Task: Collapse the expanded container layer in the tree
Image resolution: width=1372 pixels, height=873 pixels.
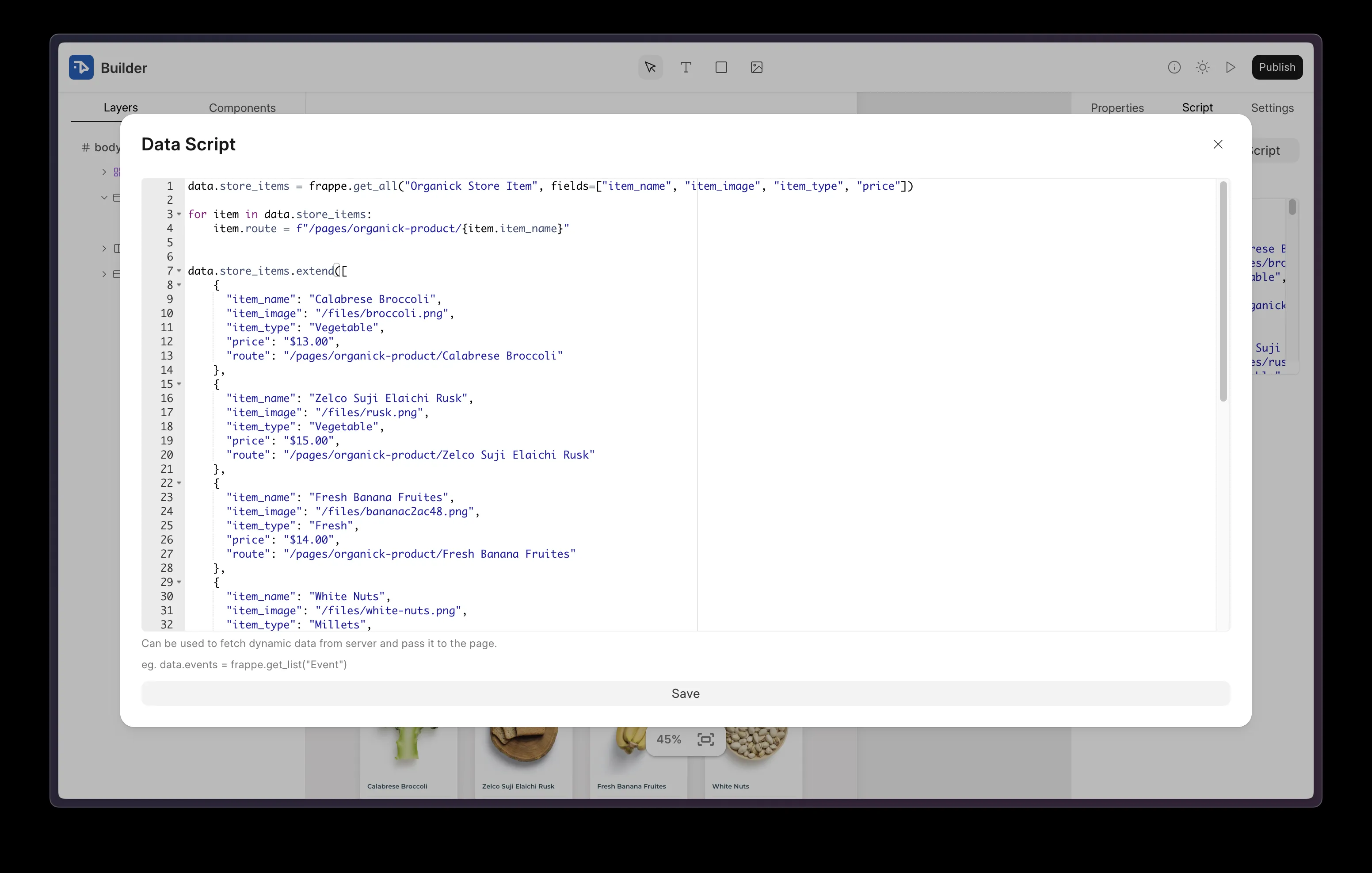Action: (104, 197)
